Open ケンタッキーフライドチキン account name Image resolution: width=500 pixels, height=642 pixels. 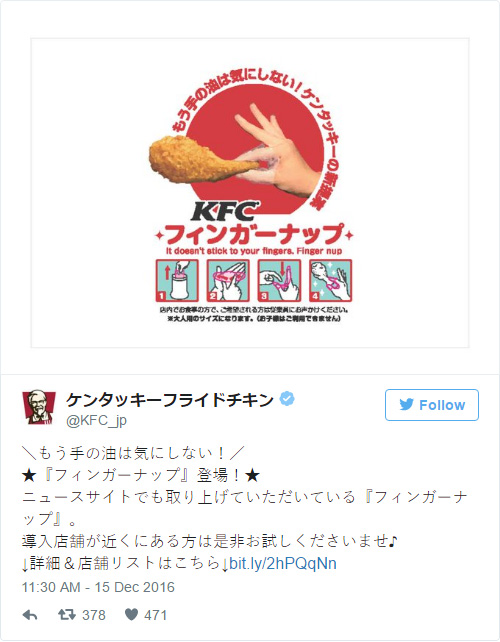170,400
